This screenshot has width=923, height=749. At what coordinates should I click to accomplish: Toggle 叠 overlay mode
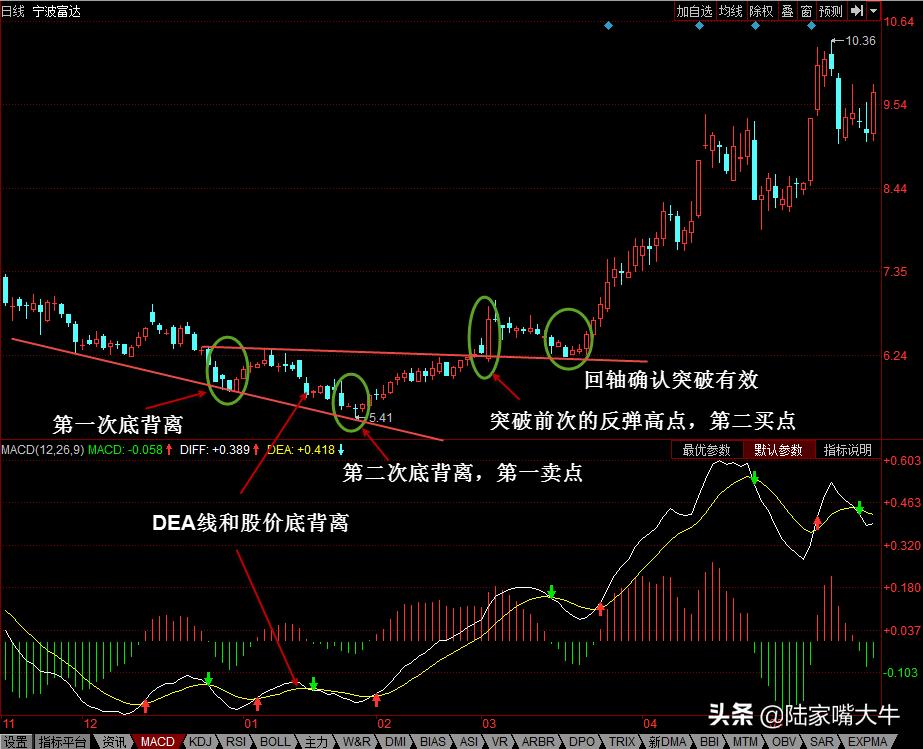pos(788,10)
